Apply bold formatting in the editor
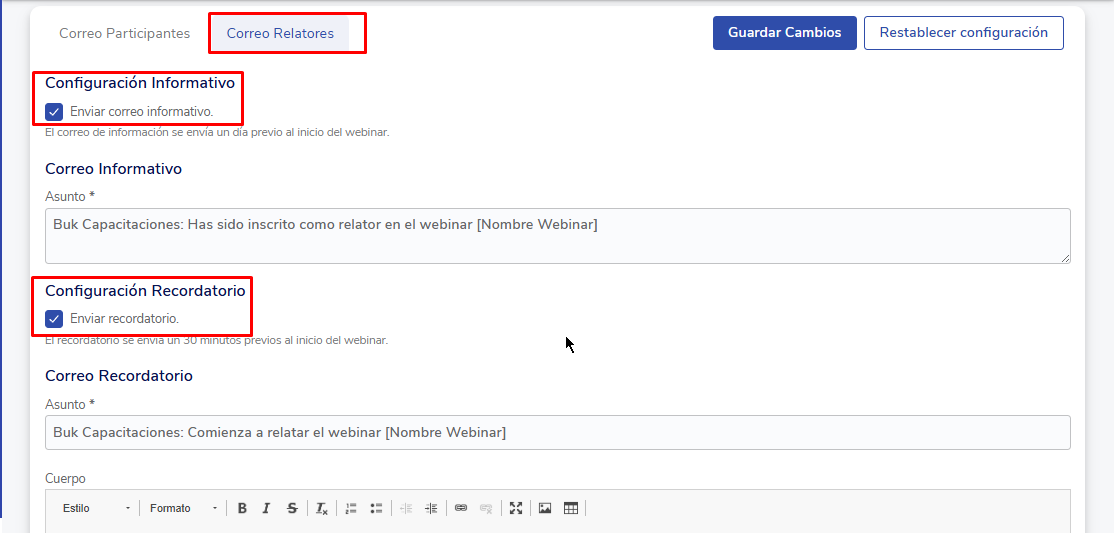The height and width of the screenshot is (533, 1114). click(242, 508)
